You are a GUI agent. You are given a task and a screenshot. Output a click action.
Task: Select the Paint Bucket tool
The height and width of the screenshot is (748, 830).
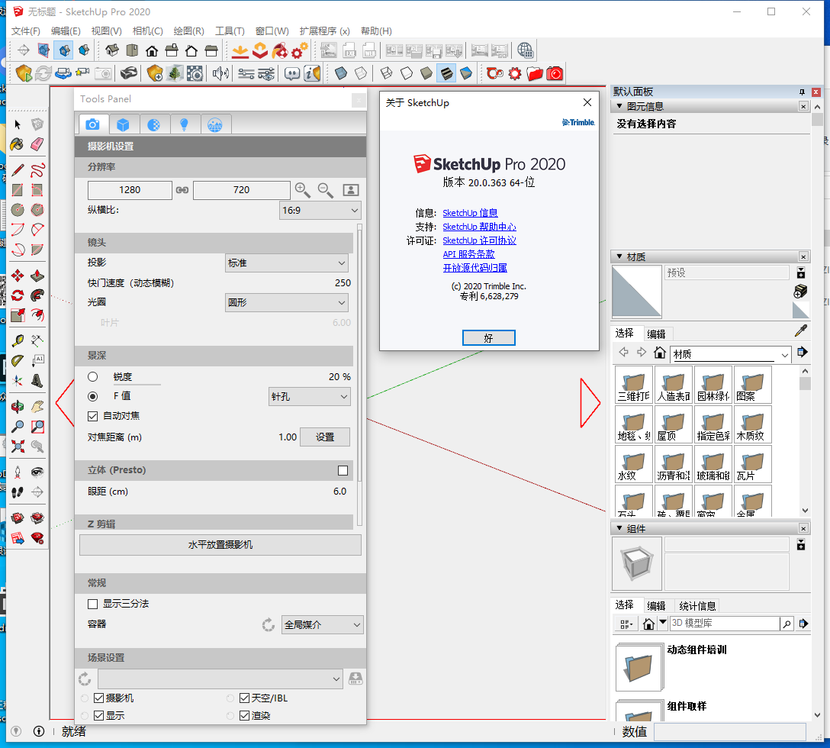point(17,145)
